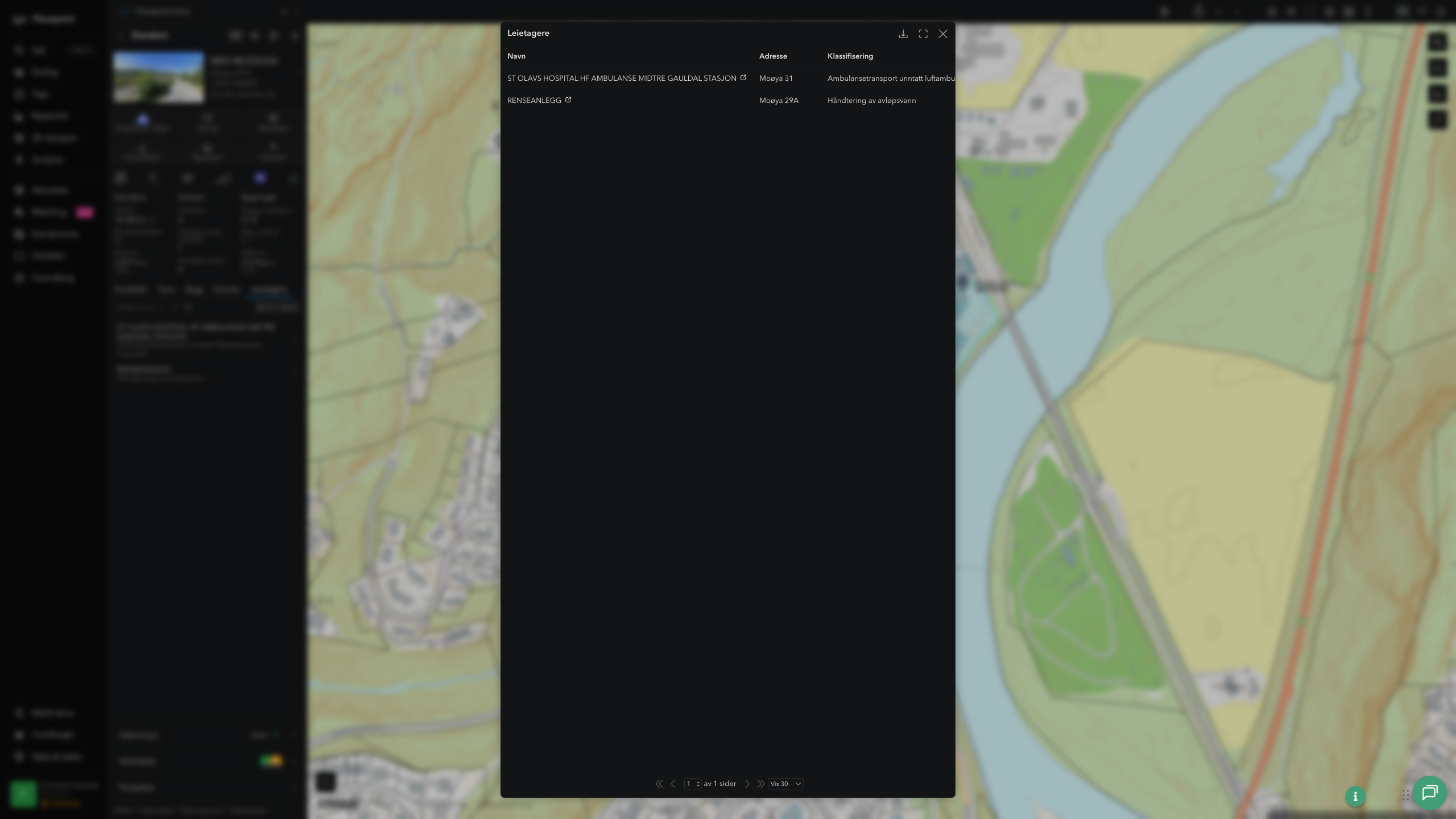Viewport: 1456px width, 819px height.
Task: Click the Ambulansetransport classification cell
Action: click(x=891, y=78)
